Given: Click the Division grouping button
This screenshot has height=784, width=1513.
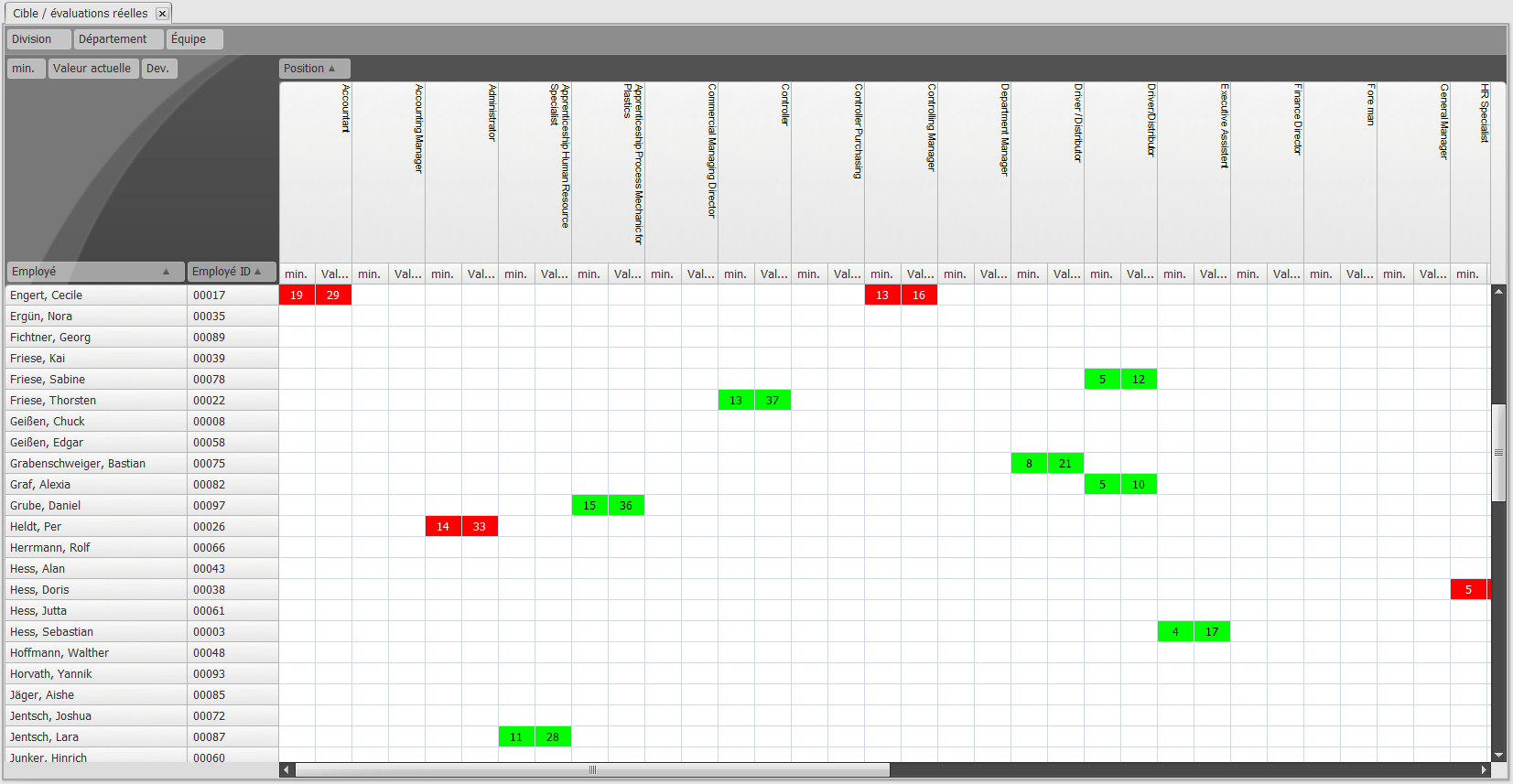Looking at the screenshot, I should (x=38, y=39).
